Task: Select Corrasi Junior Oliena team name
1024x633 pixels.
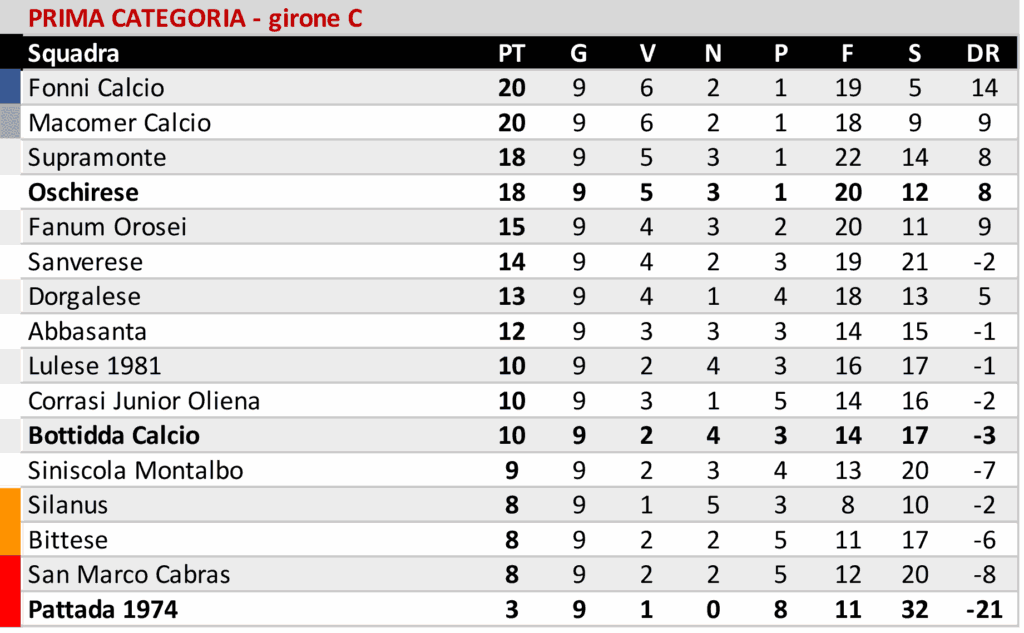Action: [x=144, y=401]
